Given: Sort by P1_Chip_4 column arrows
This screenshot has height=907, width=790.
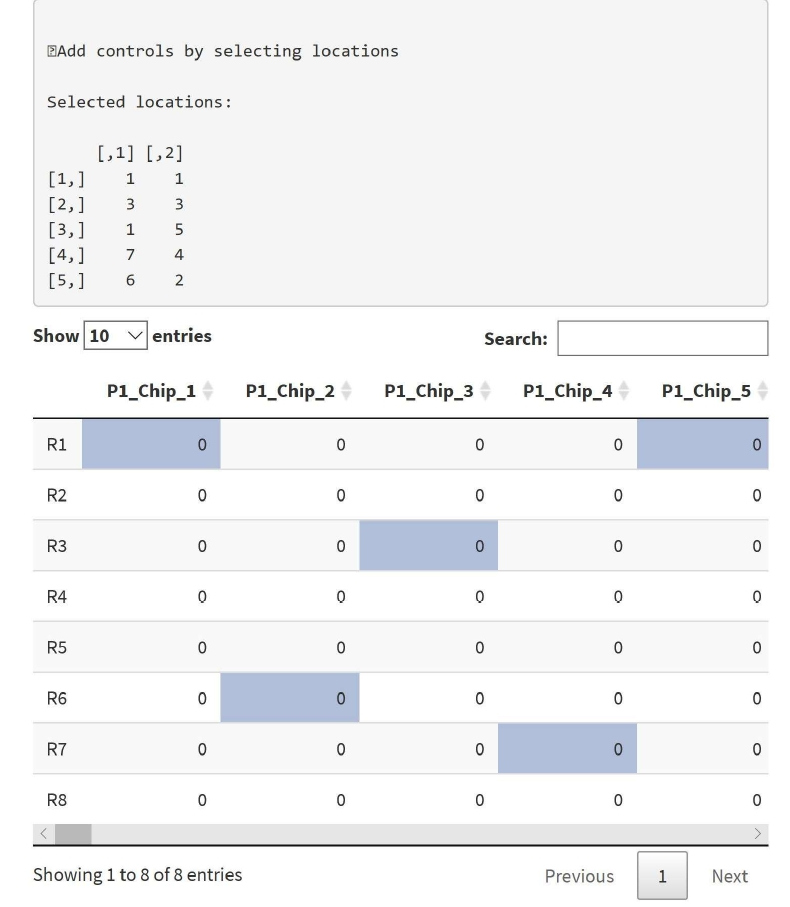Looking at the screenshot, I should pyautogui.click(x=624, y=391).
